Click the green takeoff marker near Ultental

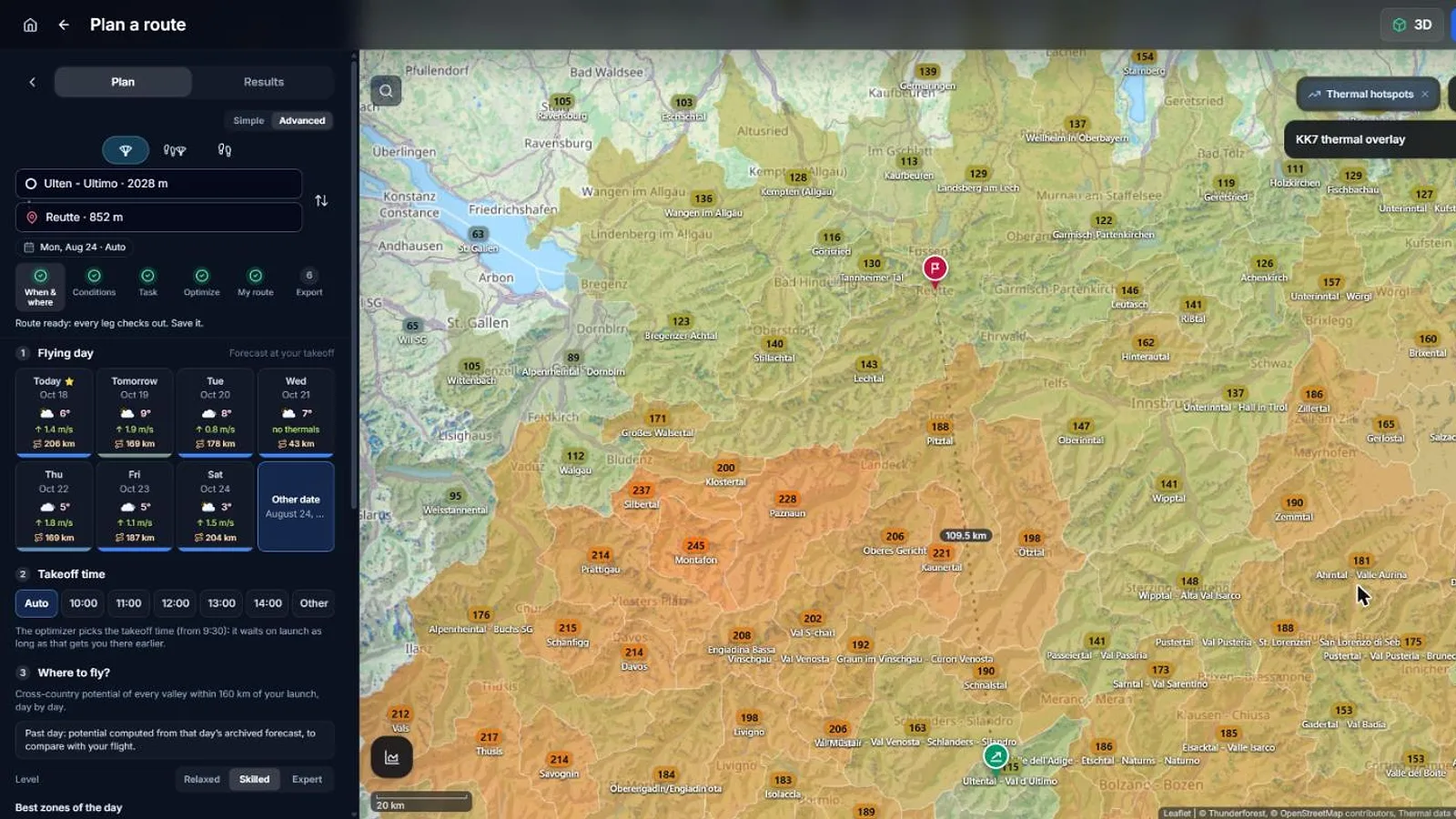pos(996,756)
